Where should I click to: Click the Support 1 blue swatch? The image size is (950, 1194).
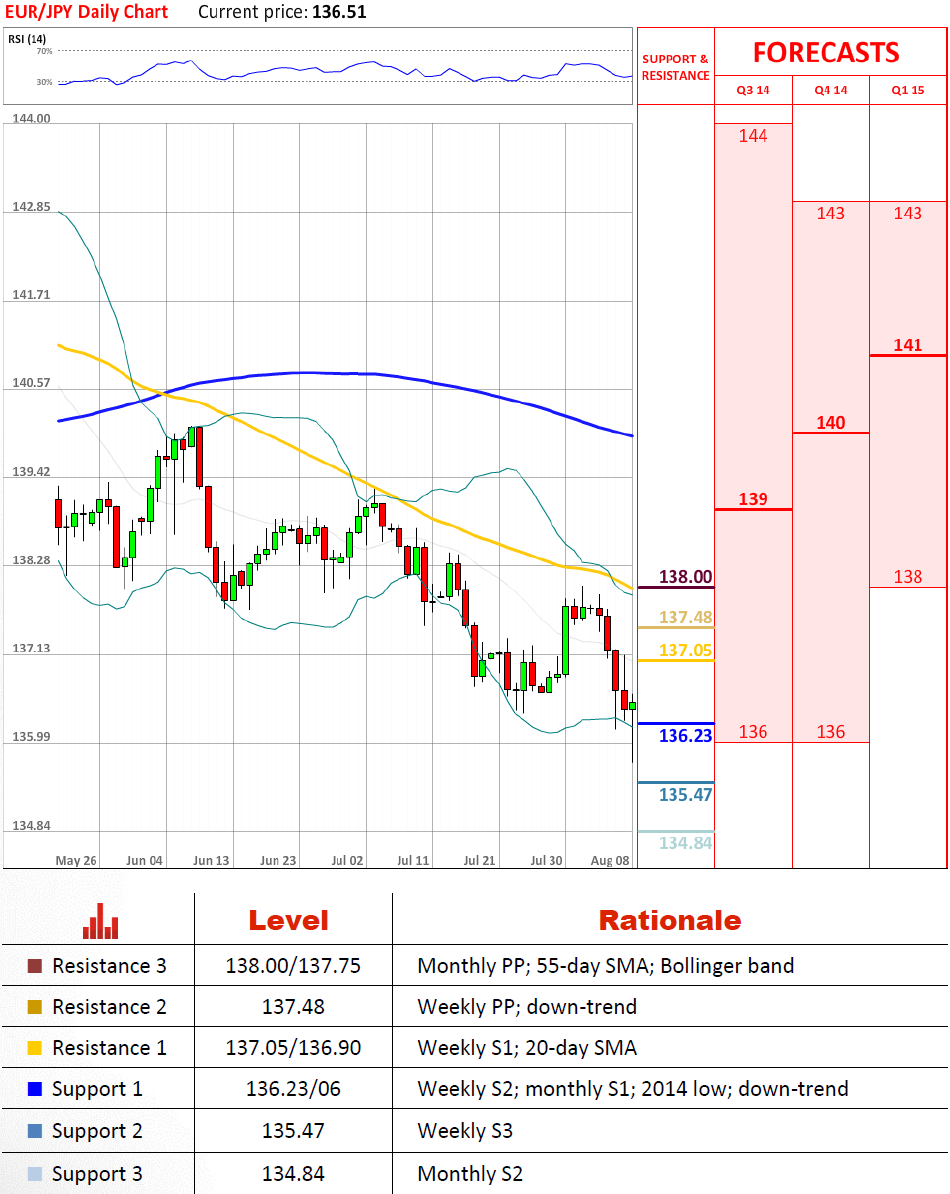[34, 1089]
